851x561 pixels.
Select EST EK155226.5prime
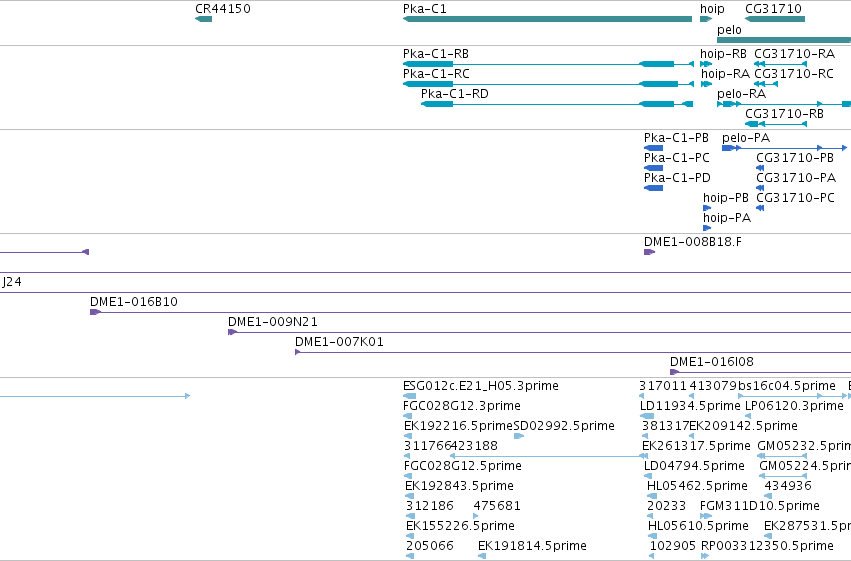tap(410, 537)
